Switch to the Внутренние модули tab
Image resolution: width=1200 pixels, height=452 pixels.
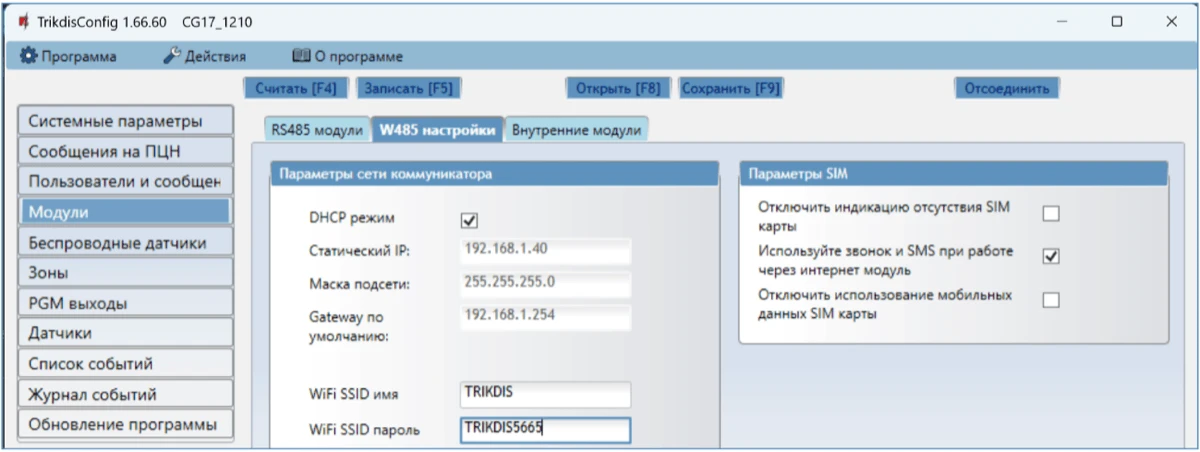pos(576,130)
